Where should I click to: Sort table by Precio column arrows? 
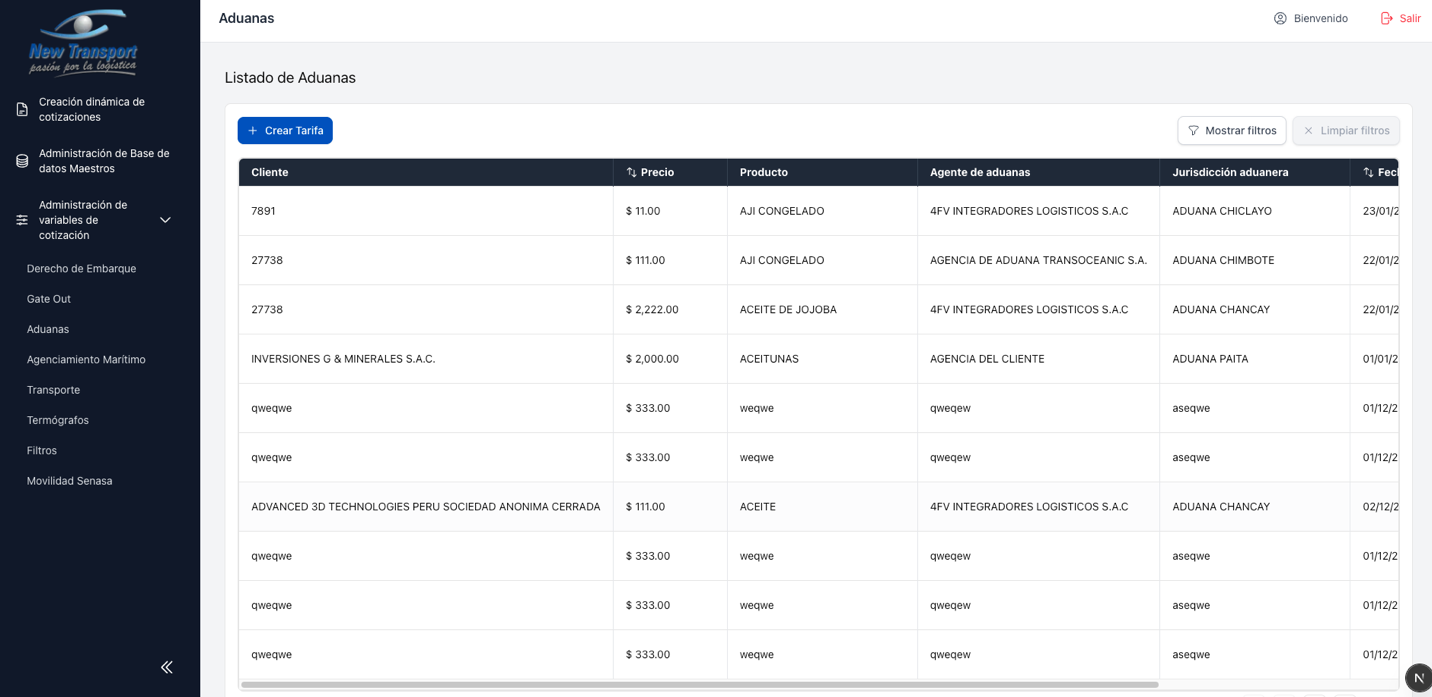coord(631,172)
